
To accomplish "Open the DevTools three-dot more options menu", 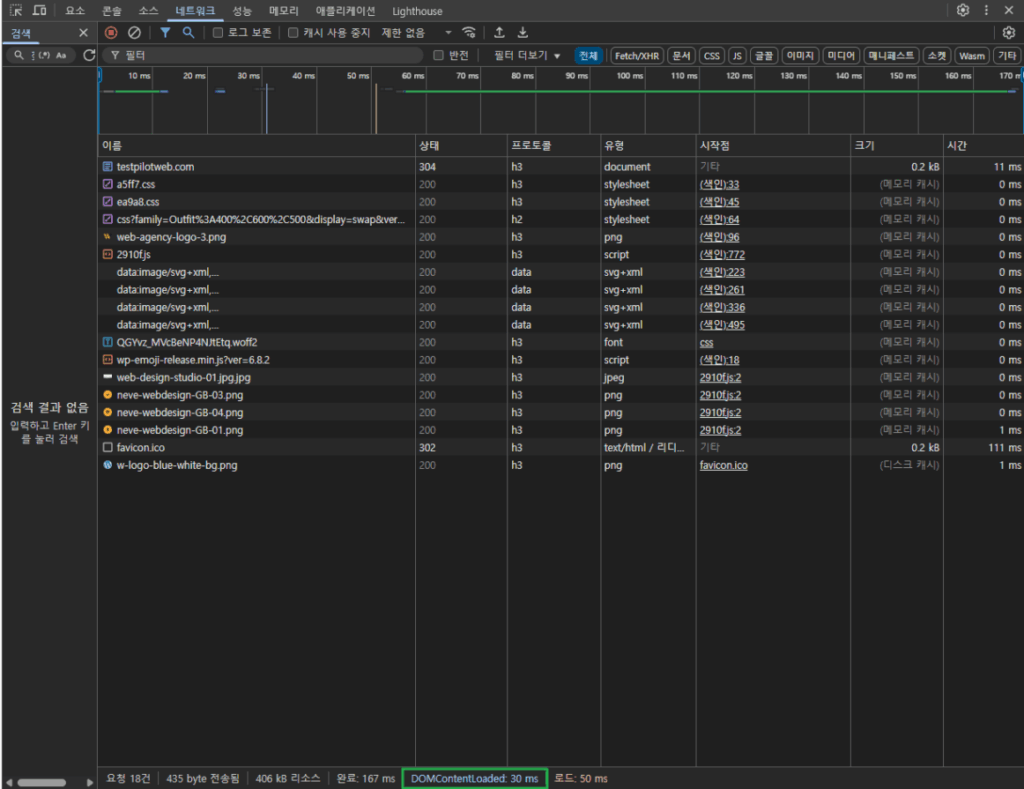I will click(987, 10).
